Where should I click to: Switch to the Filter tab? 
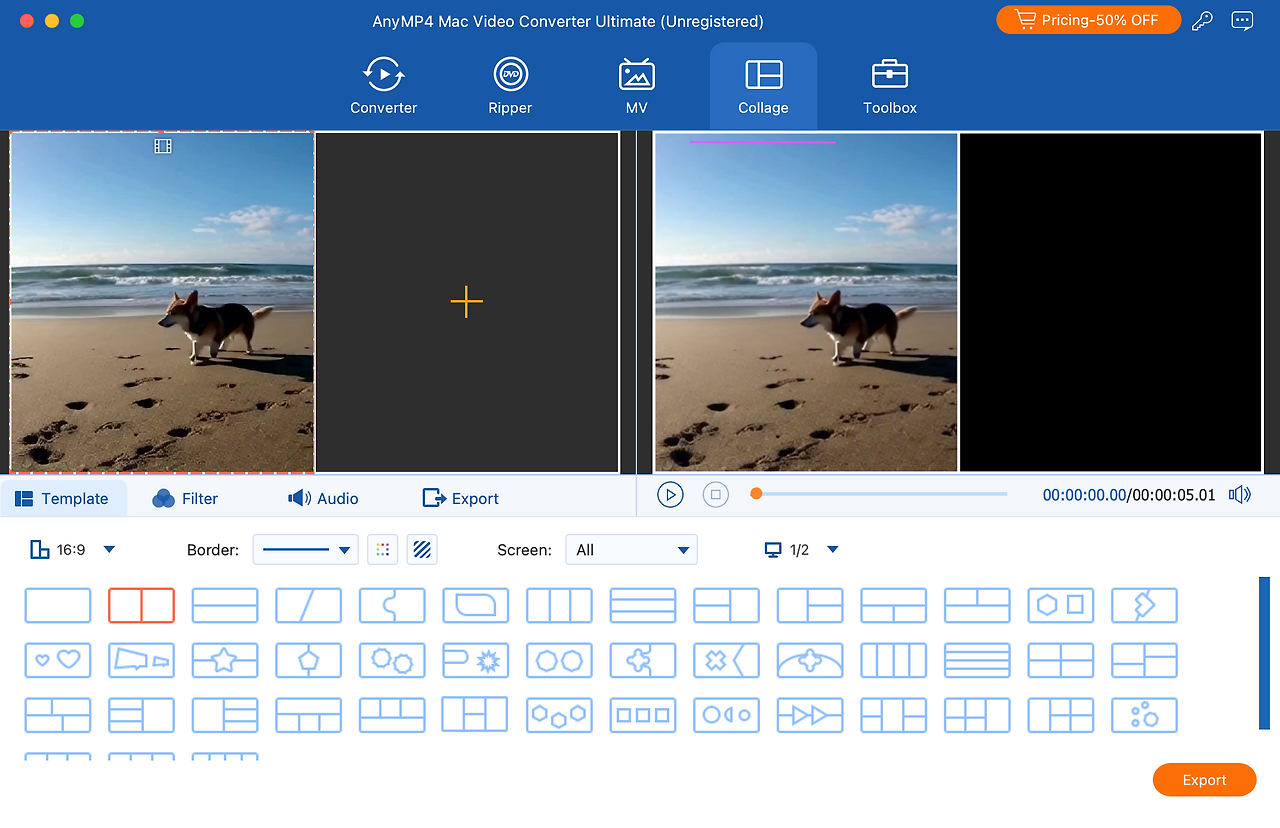coord(185,498)
